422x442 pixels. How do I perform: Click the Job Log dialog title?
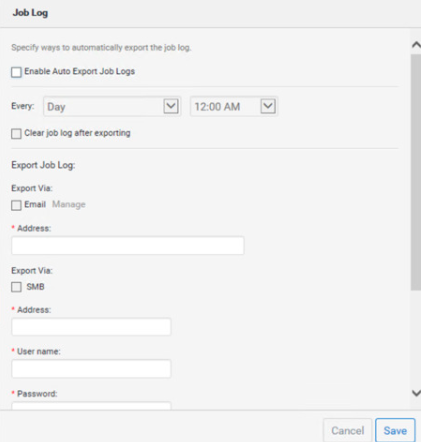pos(30,13)
